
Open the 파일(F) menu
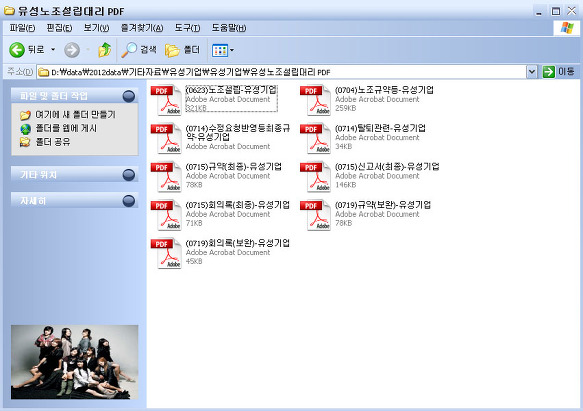point(22,28)
